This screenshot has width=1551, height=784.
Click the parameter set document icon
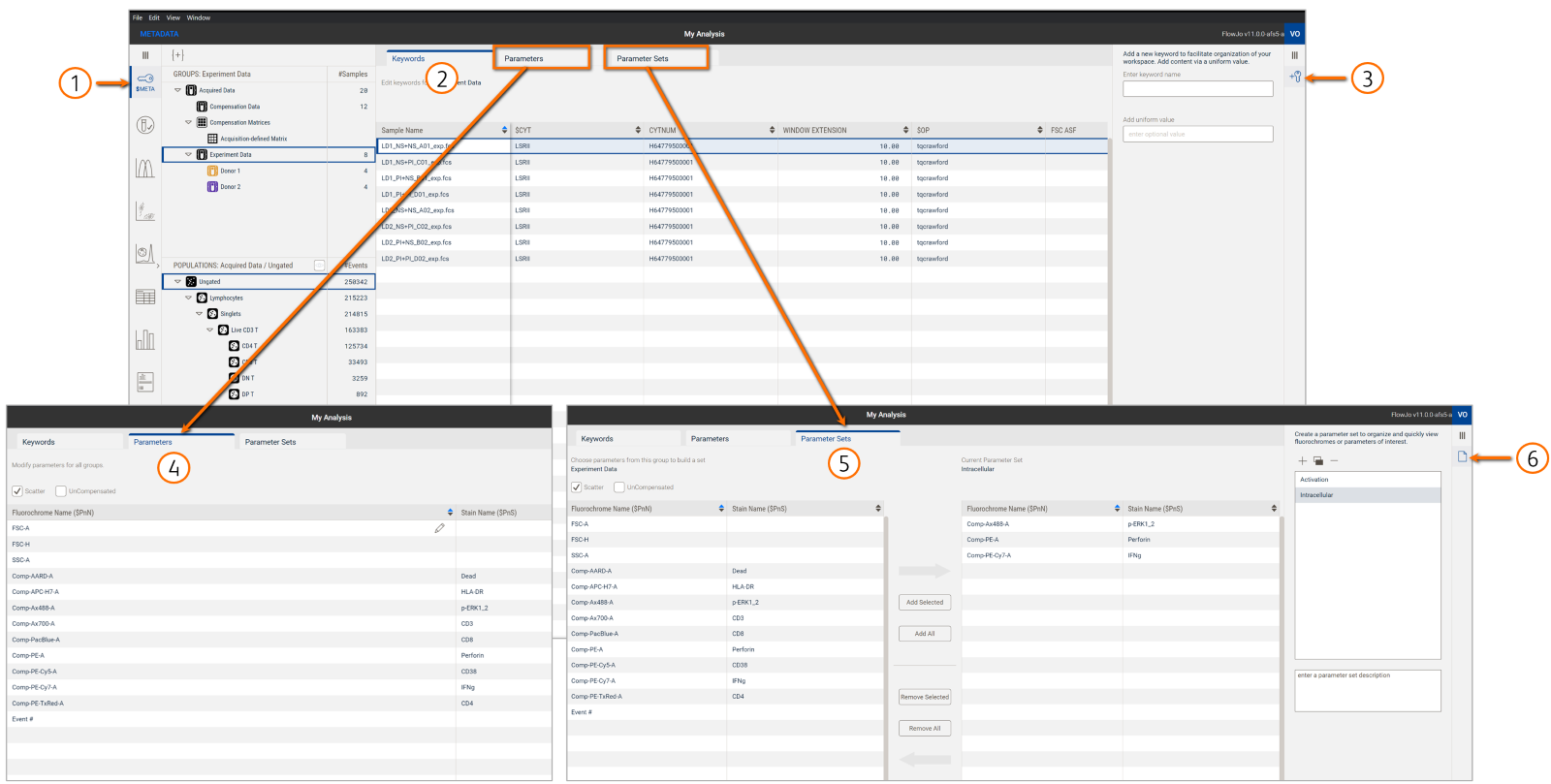(x=1463, y=456)
